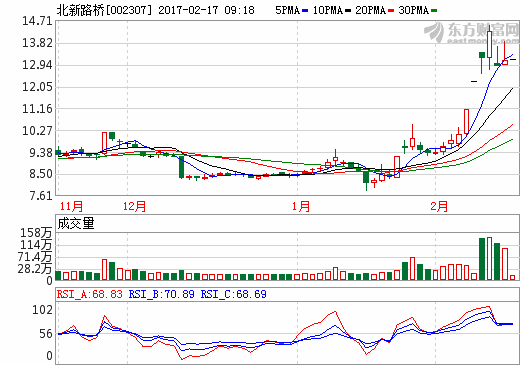Click the 30PMA legend label
Viewport: 520px width, 365px height.
click(x=413, y=10)
